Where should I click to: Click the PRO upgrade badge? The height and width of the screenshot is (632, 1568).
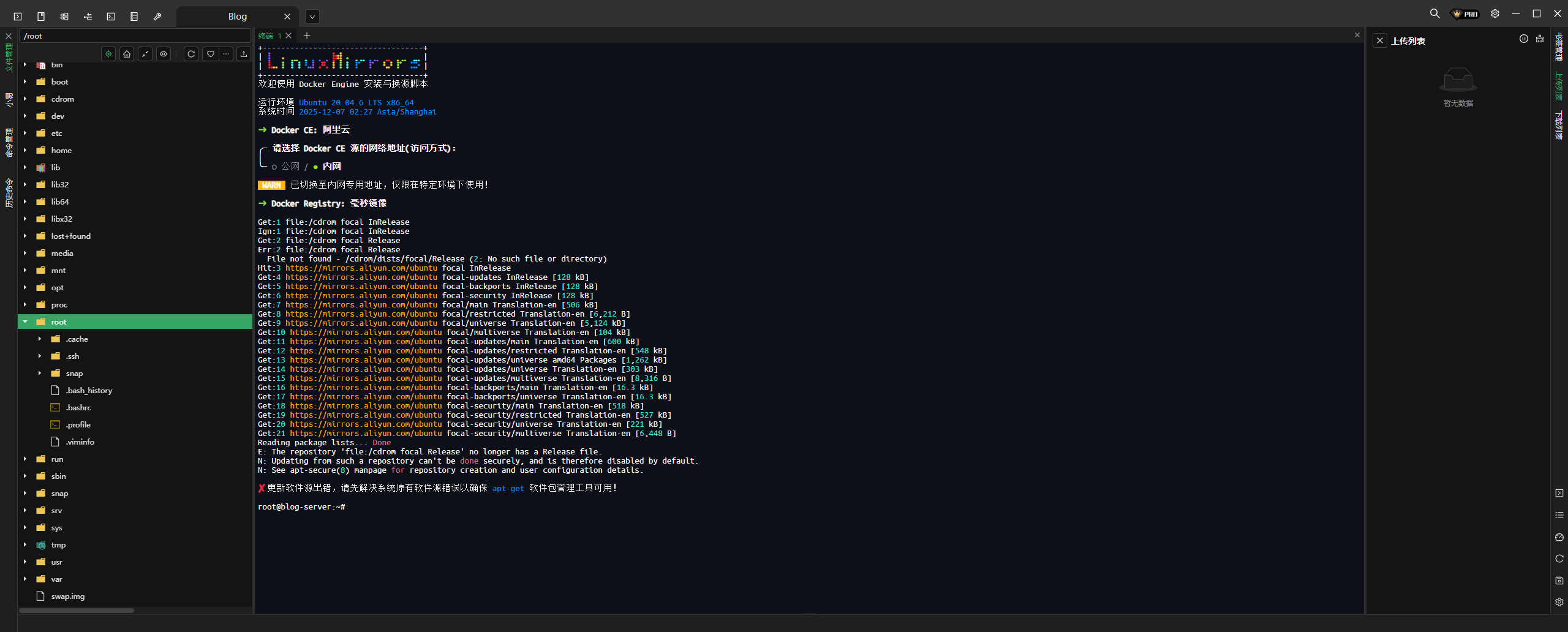[1465, 13]
